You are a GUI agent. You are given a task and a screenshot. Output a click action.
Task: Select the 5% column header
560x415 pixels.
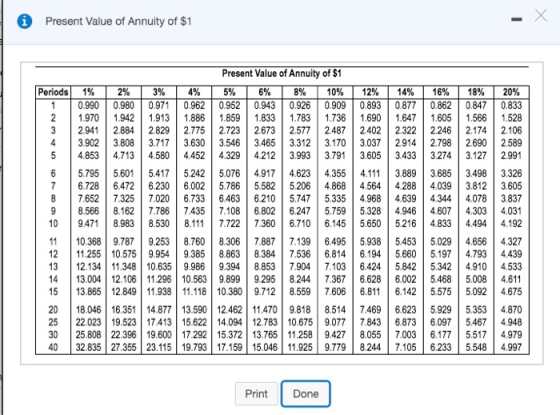[x=229, y=92]
